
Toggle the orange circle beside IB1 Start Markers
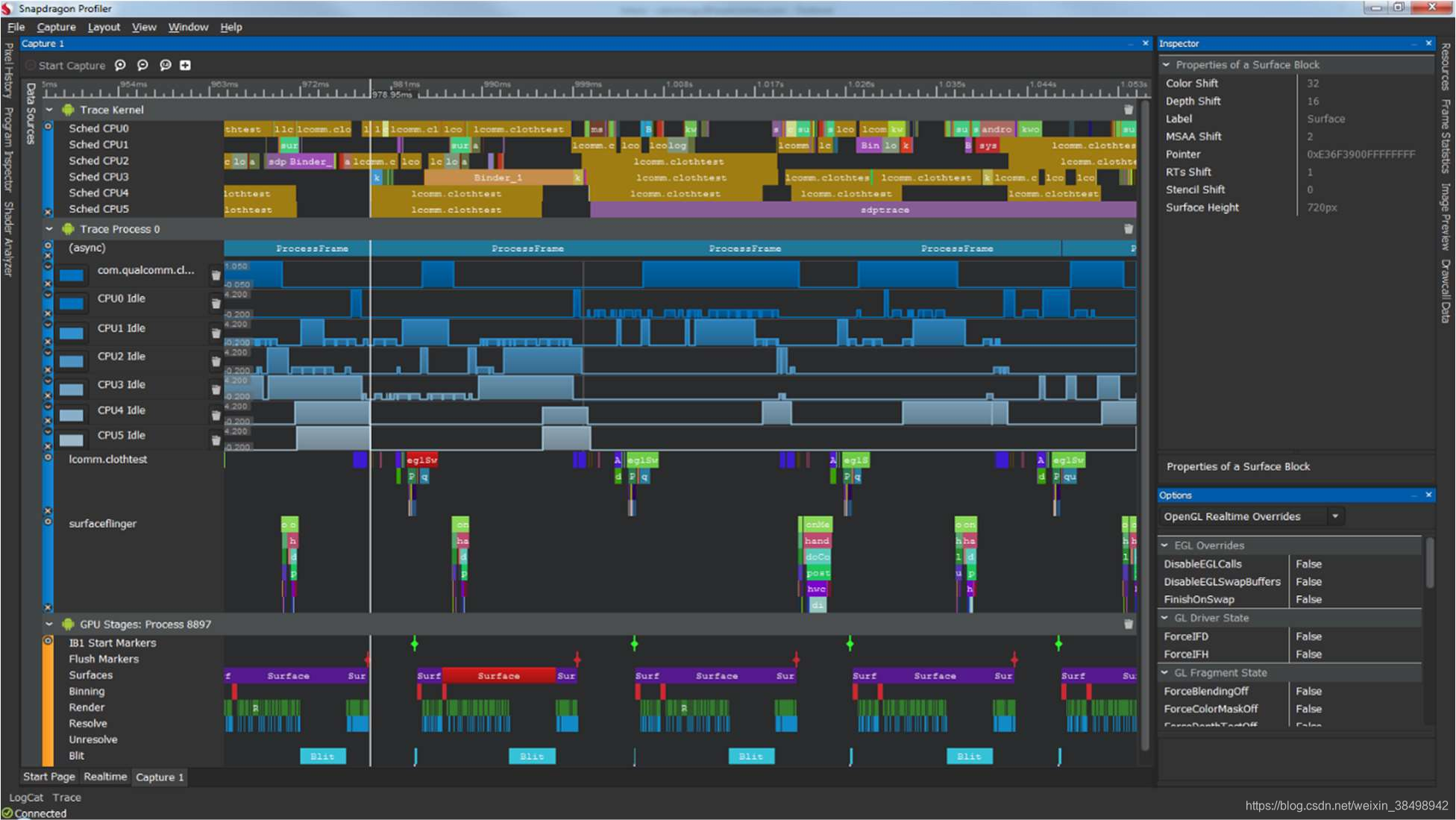click(48, 641)
